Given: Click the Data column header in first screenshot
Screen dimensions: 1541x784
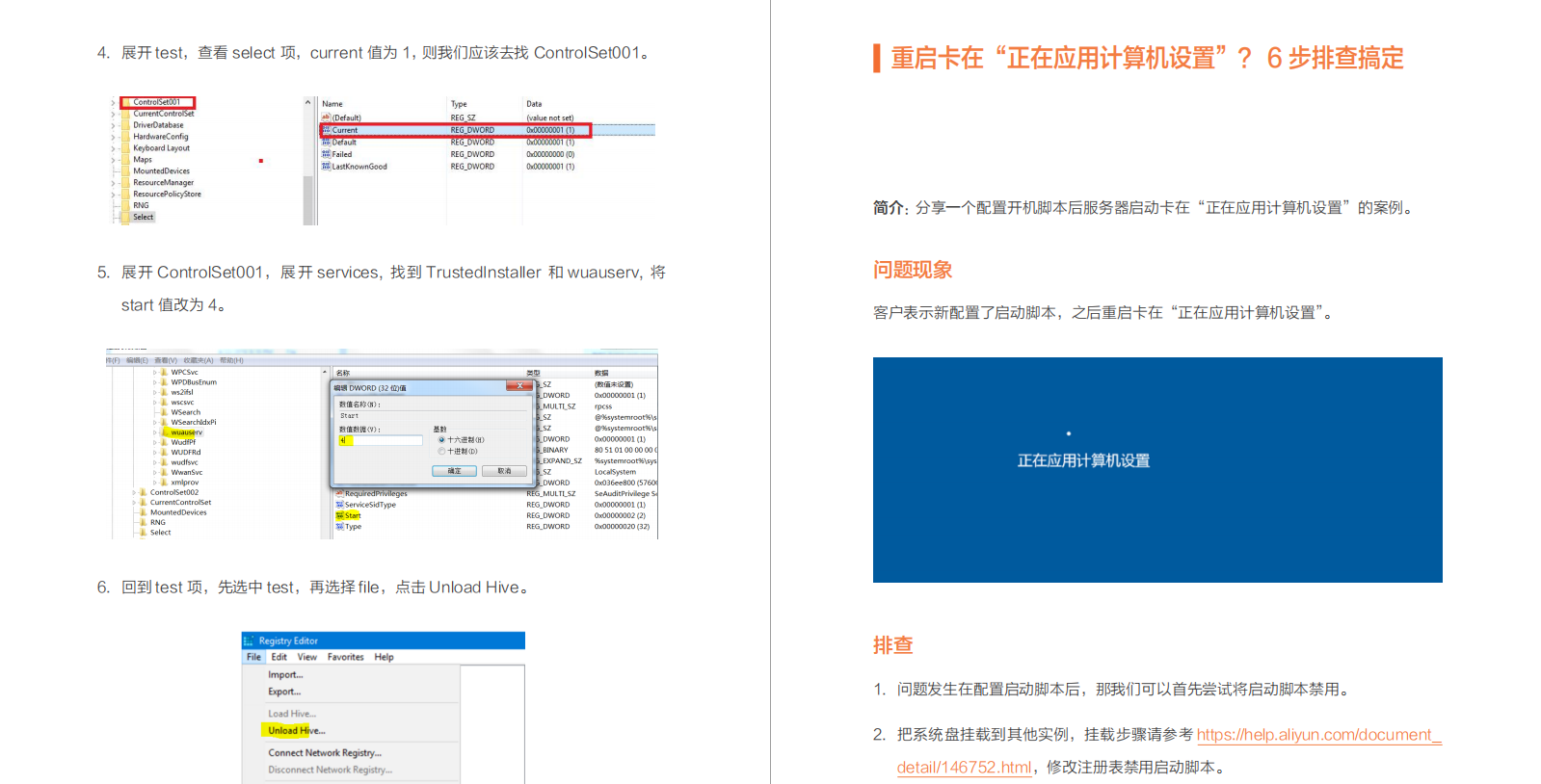Looking at the screenshot, I should (x=534, y=104).
